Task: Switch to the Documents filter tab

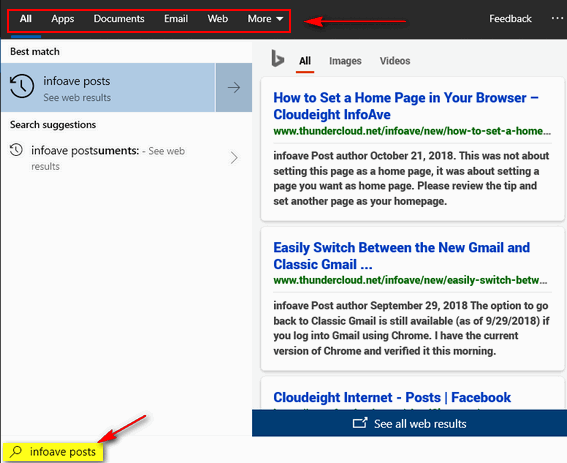Action: pos(119,19)
